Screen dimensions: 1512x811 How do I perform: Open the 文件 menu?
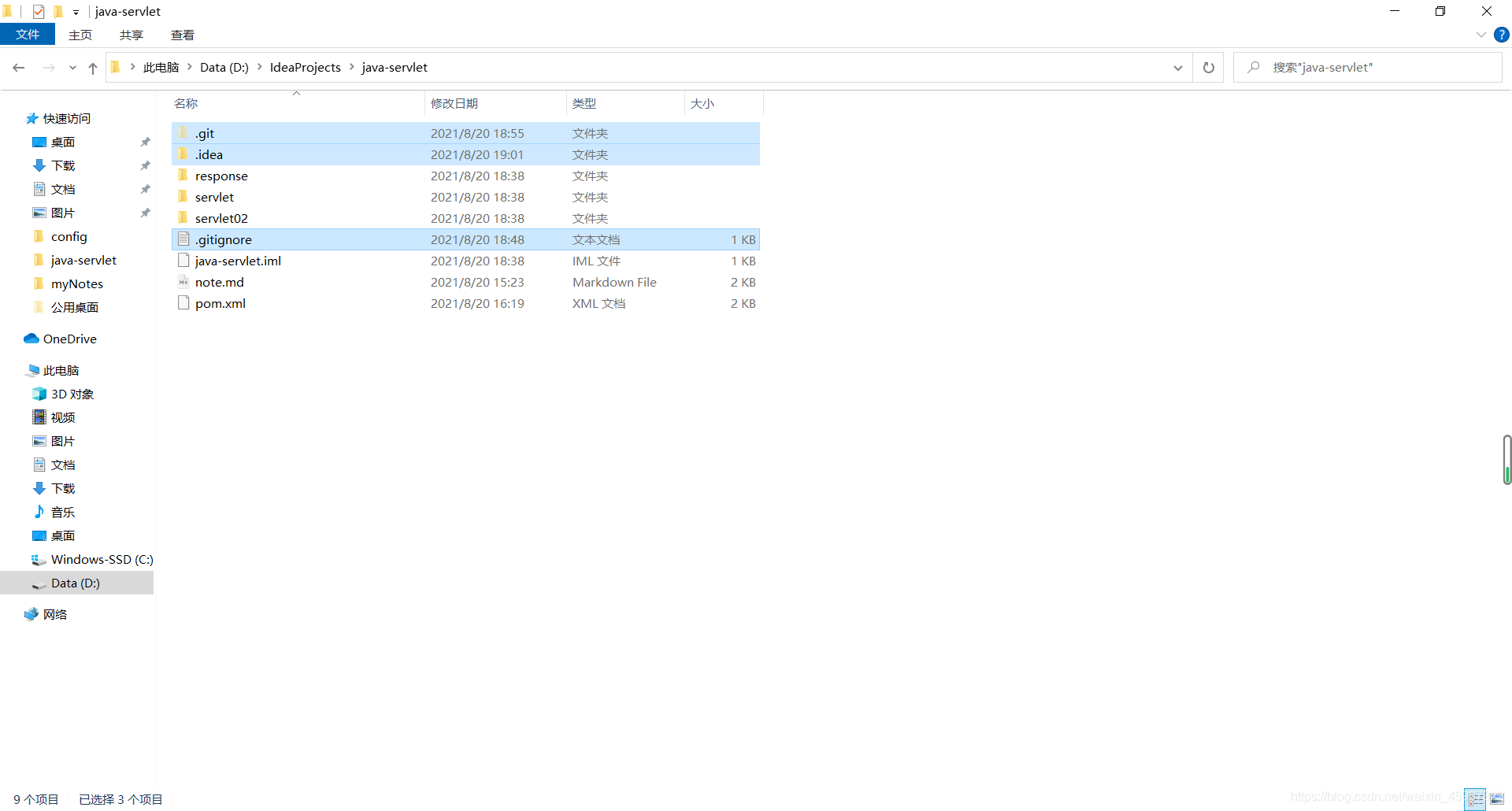(x=28, y=35)
